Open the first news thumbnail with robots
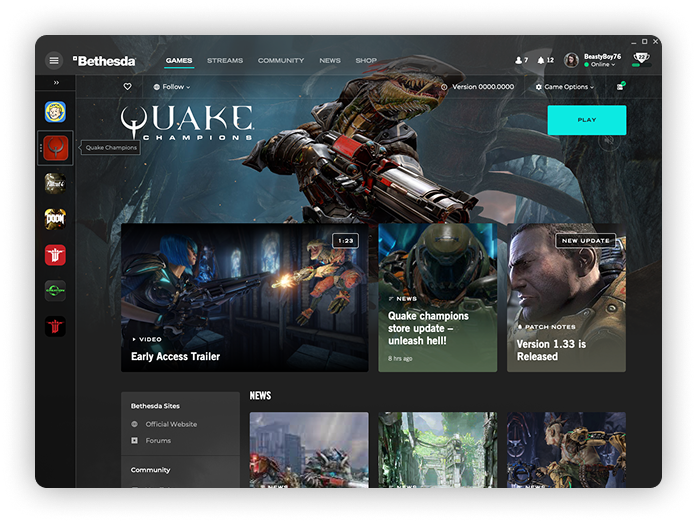The width and height of the screenshot is (697, 523). [309, 450]
